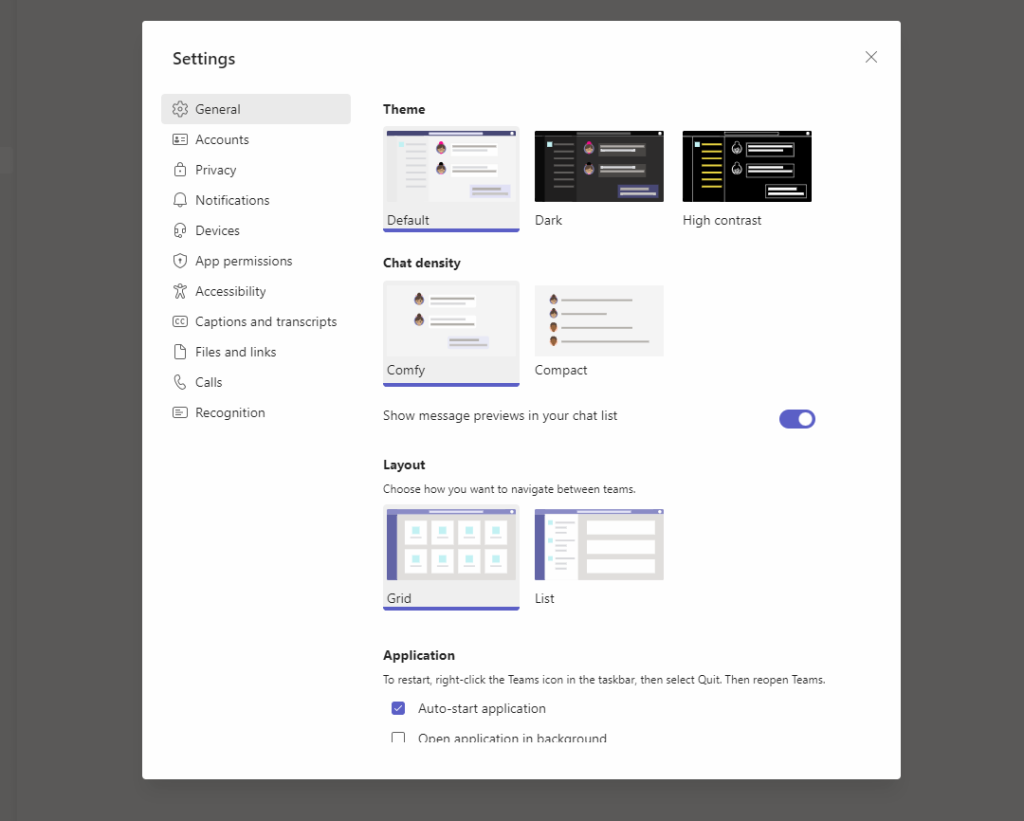This screenshot has height=821, width=1024.
Task: Toggle message previews in chat list
Action: coord(797,419)
